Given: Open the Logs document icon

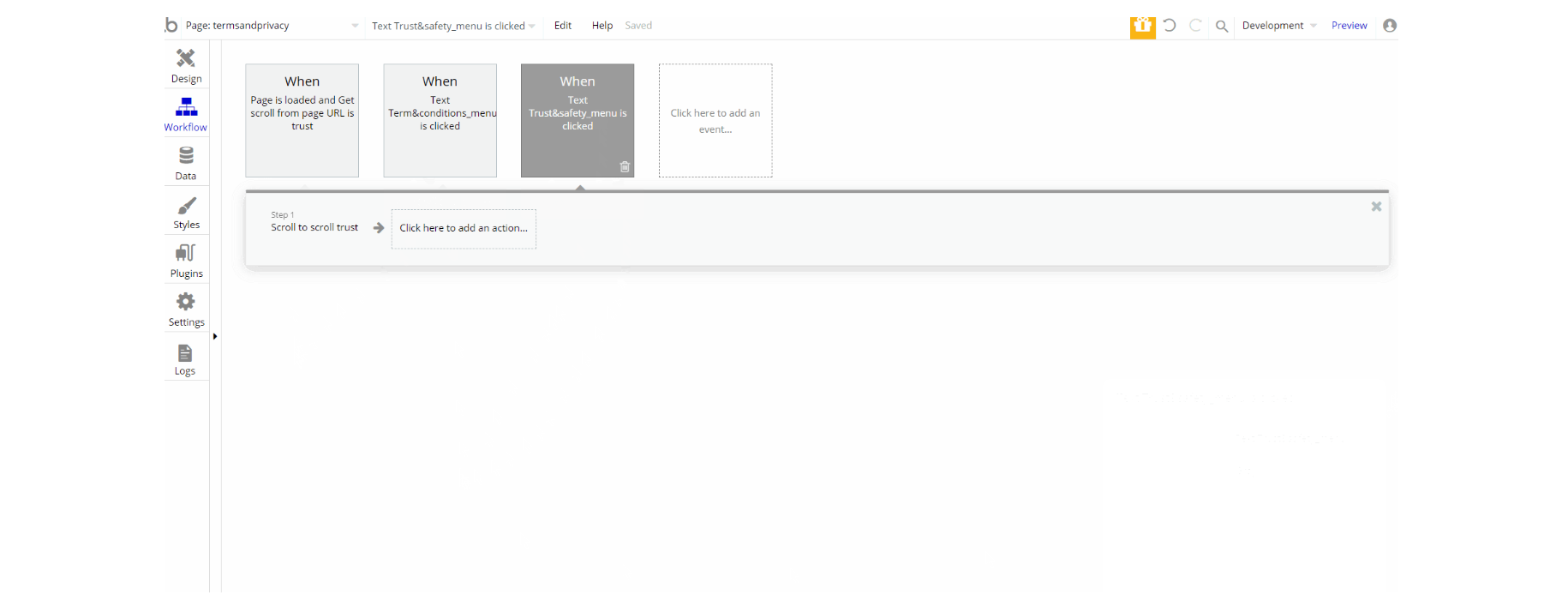Looking at the screenshot, I should [x=185, y=353].
